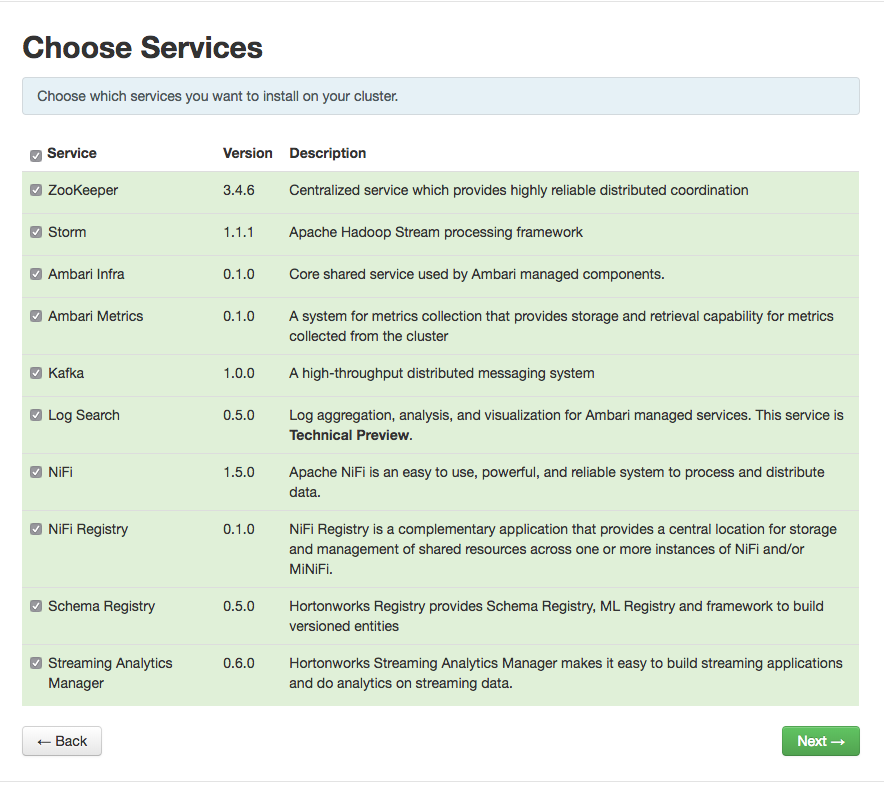Click the cluster services instruction banner

[x=440, y=96]
